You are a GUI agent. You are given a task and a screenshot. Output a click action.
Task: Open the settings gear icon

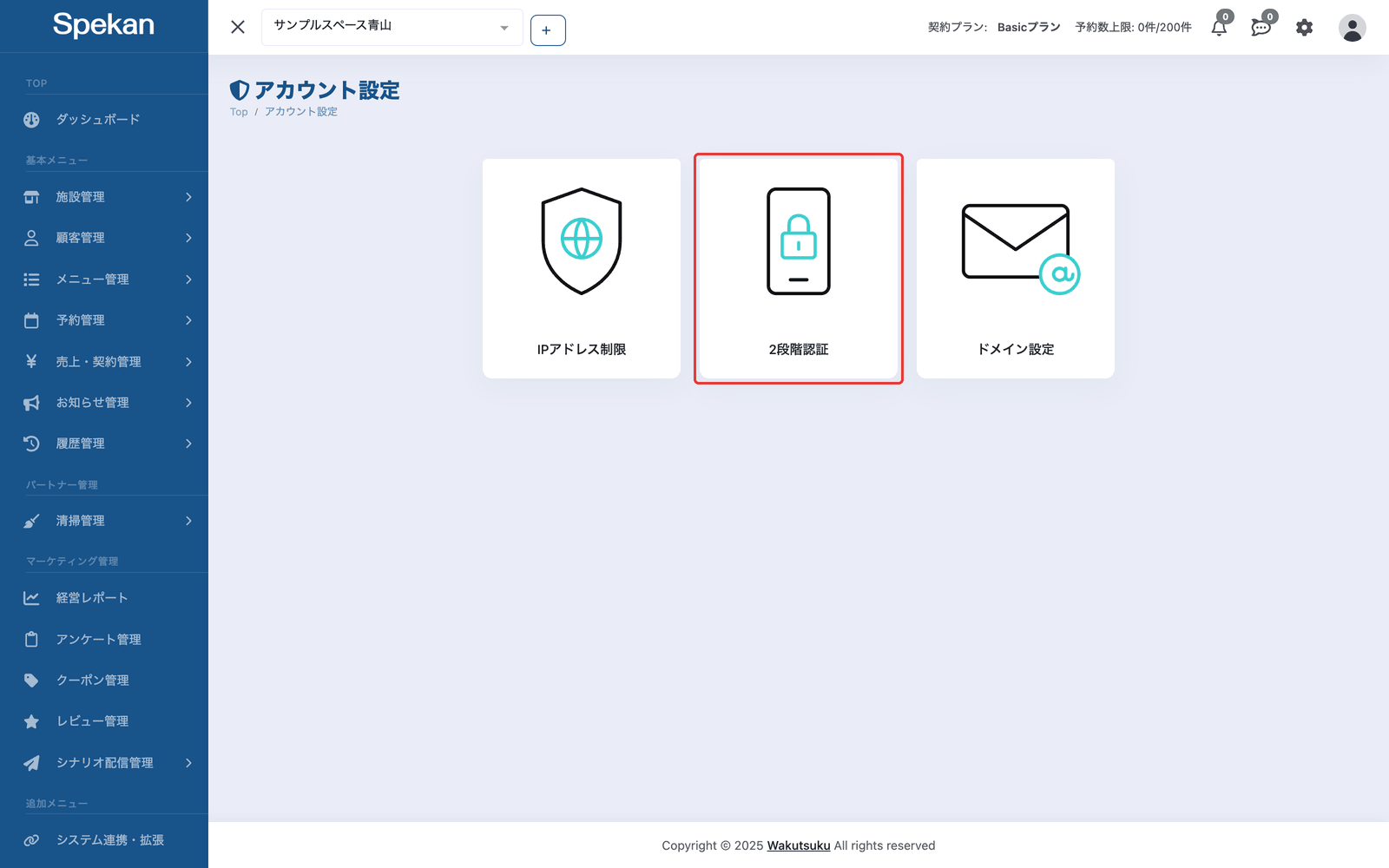click(x=1304, y=28)
